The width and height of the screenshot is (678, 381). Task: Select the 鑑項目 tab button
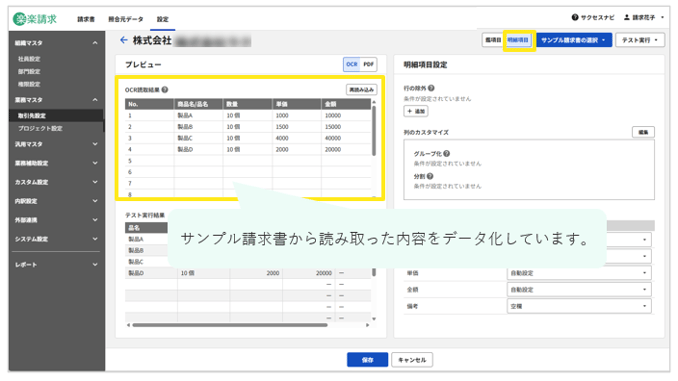[493, 40]
